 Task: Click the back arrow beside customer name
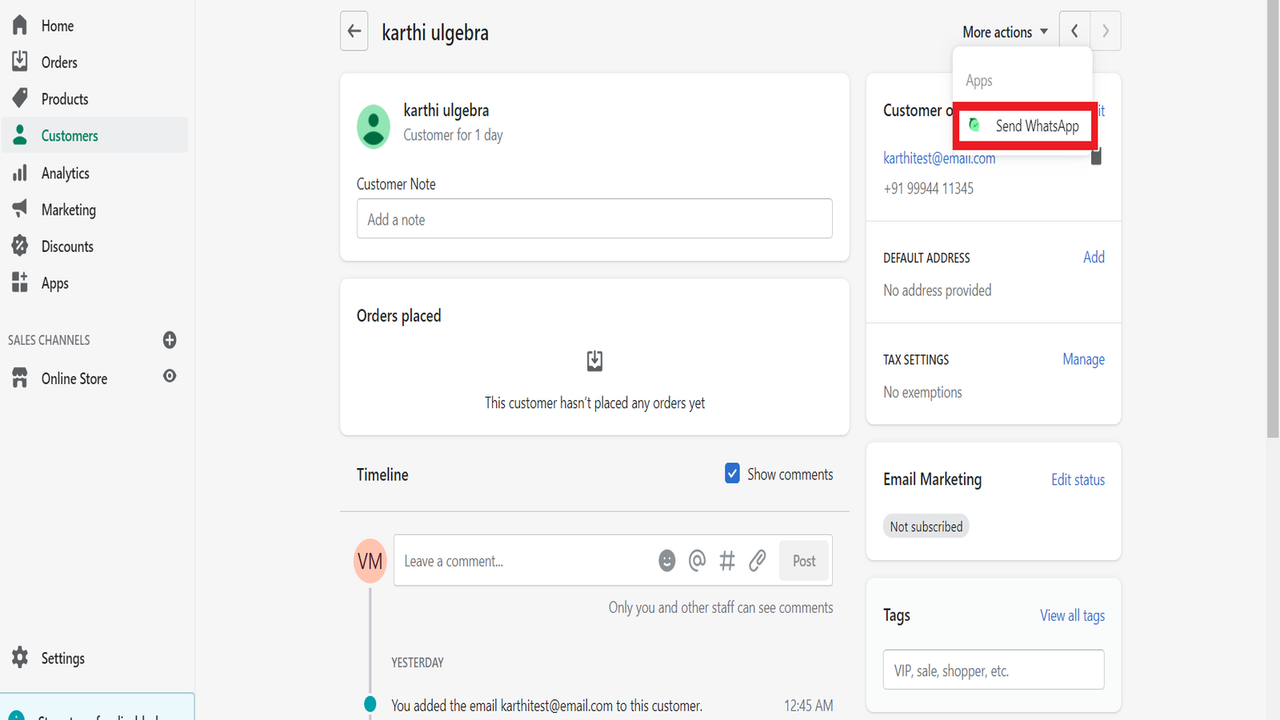354,31
